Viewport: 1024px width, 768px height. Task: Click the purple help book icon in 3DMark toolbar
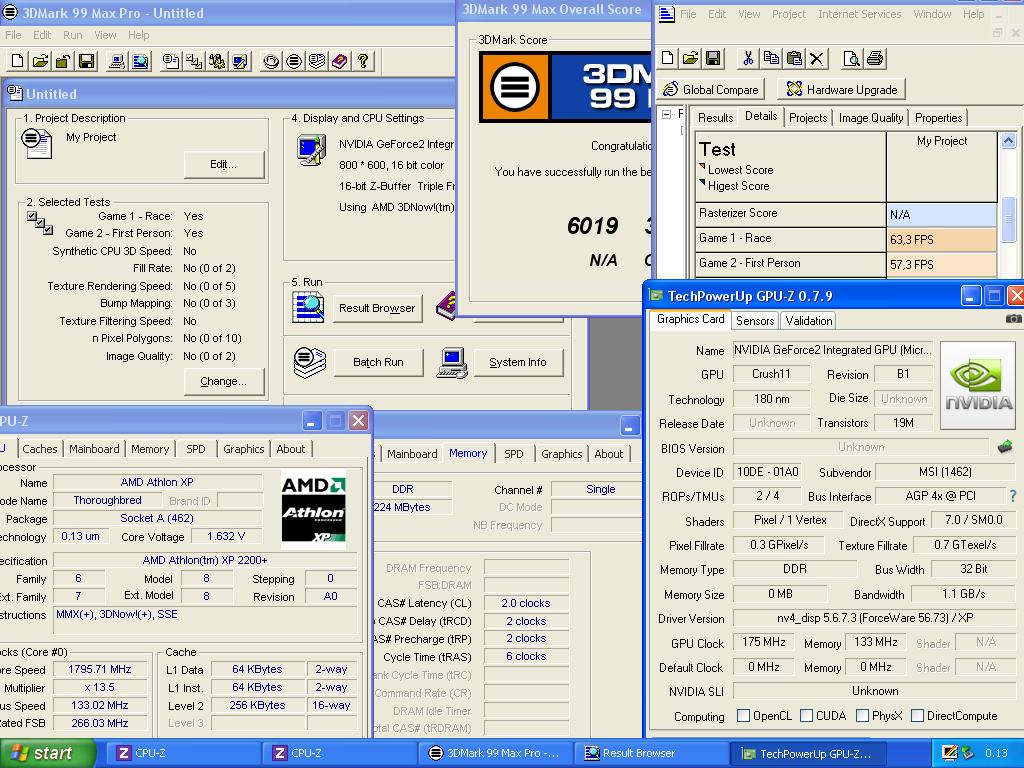340,61
